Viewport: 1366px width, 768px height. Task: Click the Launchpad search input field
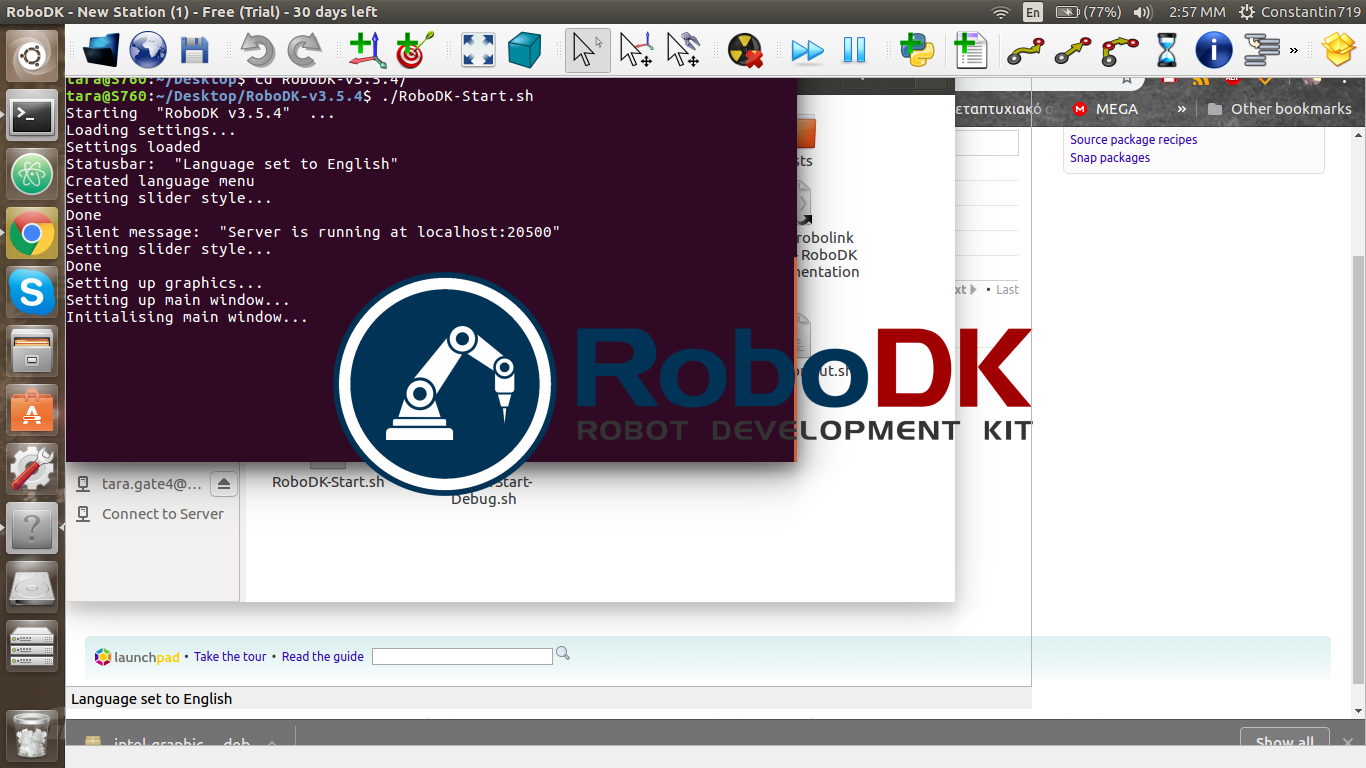(x=462, y=656)
